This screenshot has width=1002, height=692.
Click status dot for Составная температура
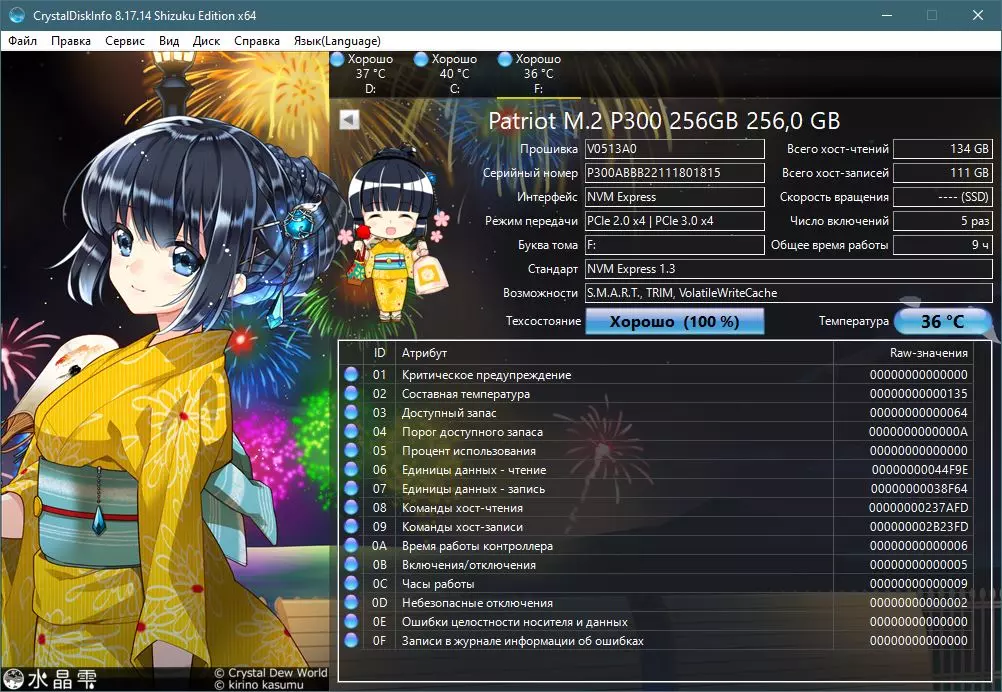click(x=351, y=394)
